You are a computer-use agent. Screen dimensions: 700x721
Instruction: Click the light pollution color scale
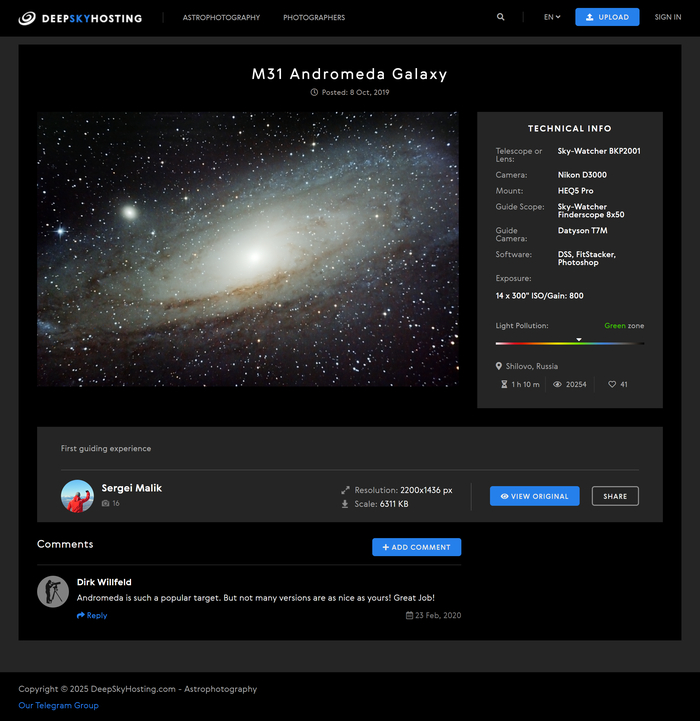pos(569,343)
